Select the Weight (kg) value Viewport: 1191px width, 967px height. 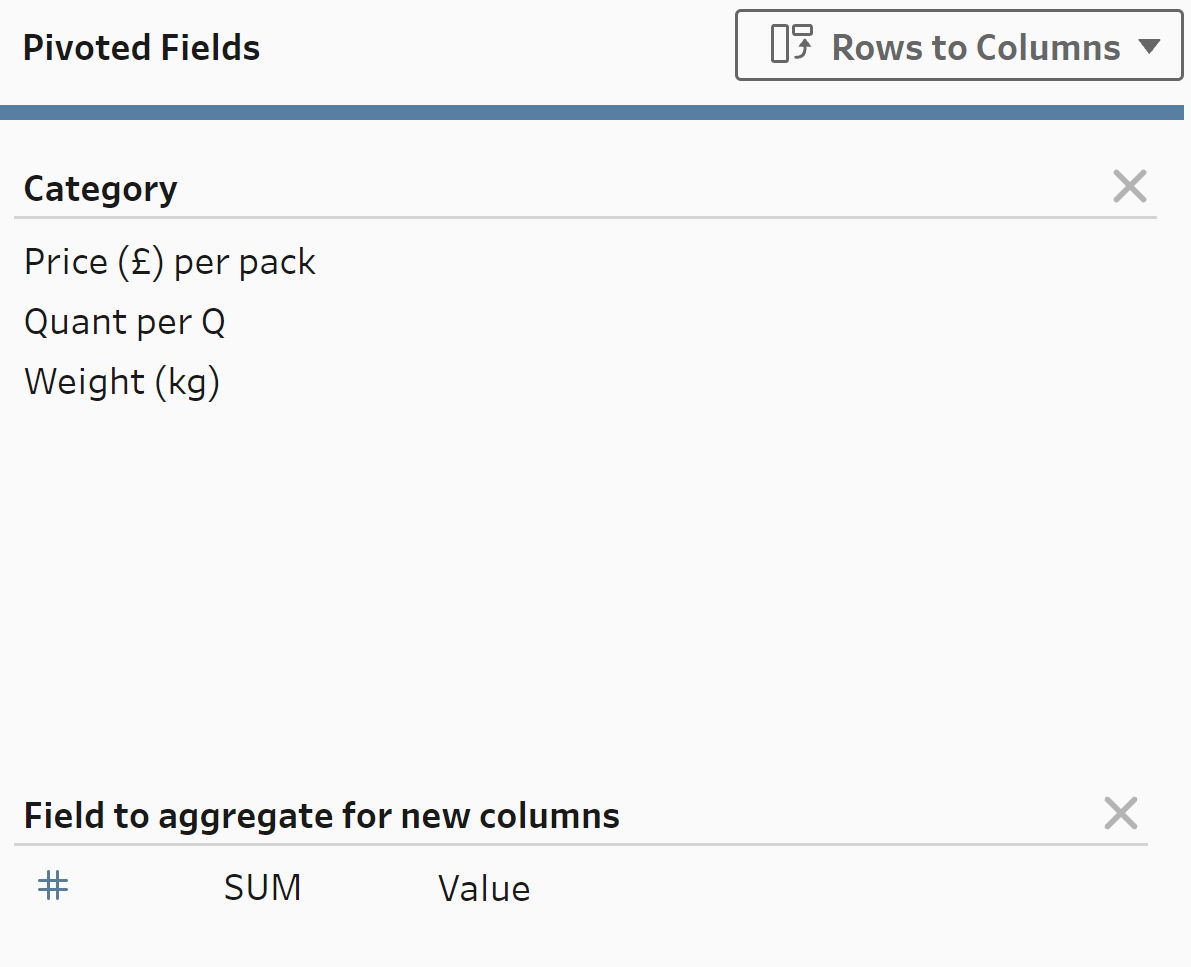(122, 382)
